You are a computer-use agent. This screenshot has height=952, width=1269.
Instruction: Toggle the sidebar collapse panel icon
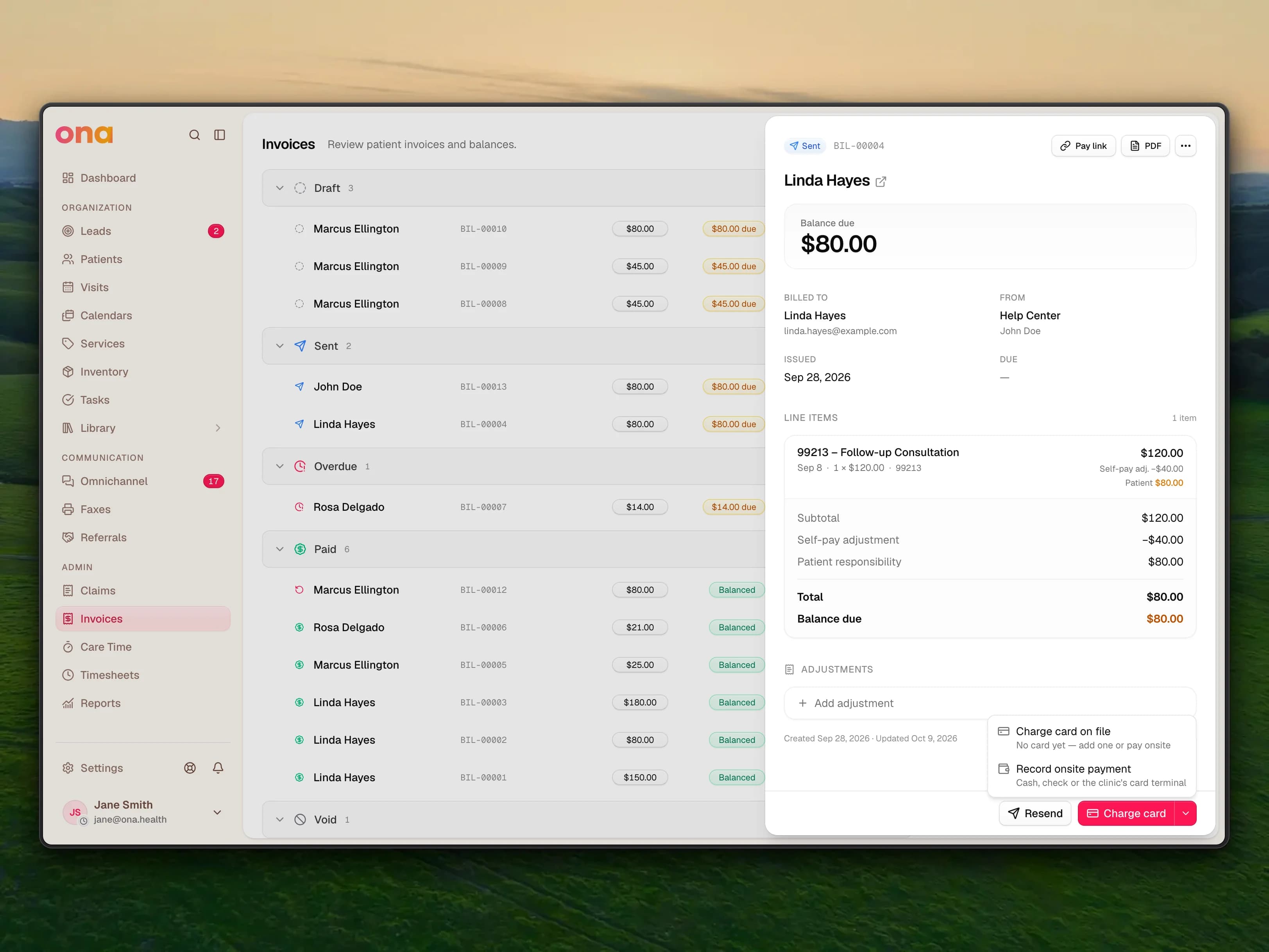coord(220,135)
